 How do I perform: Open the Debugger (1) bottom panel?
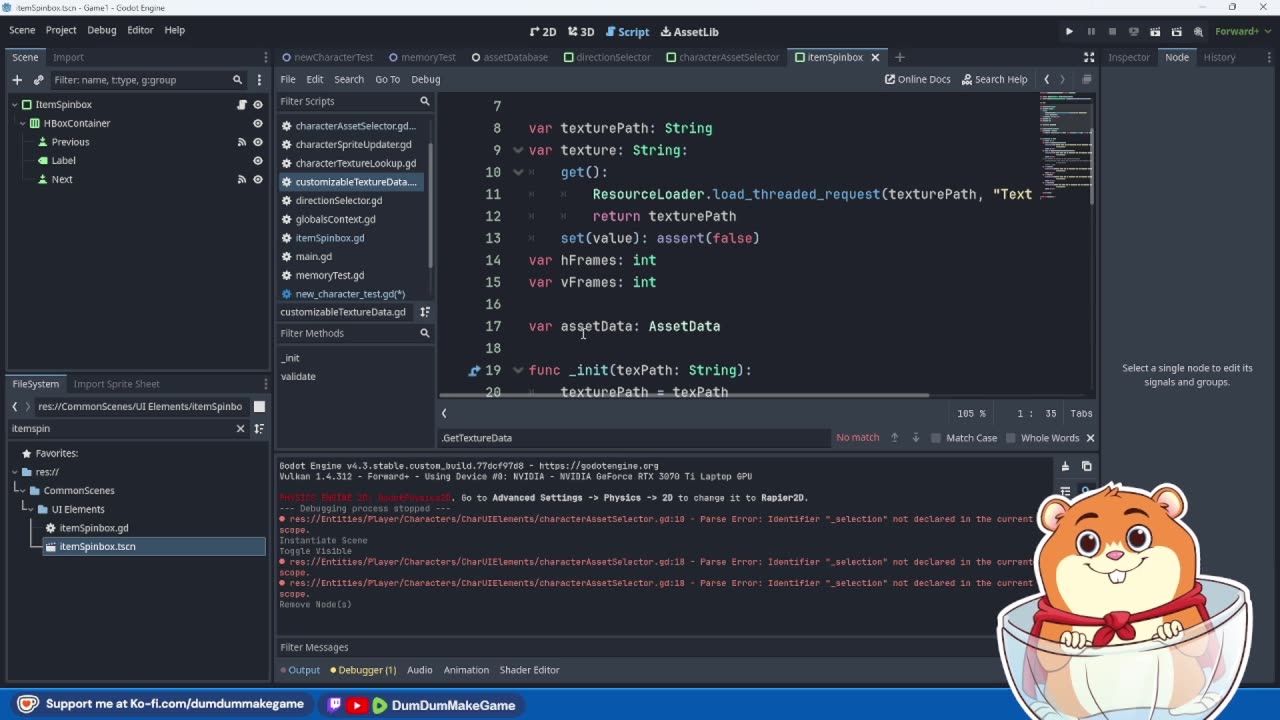coord(363,670)
